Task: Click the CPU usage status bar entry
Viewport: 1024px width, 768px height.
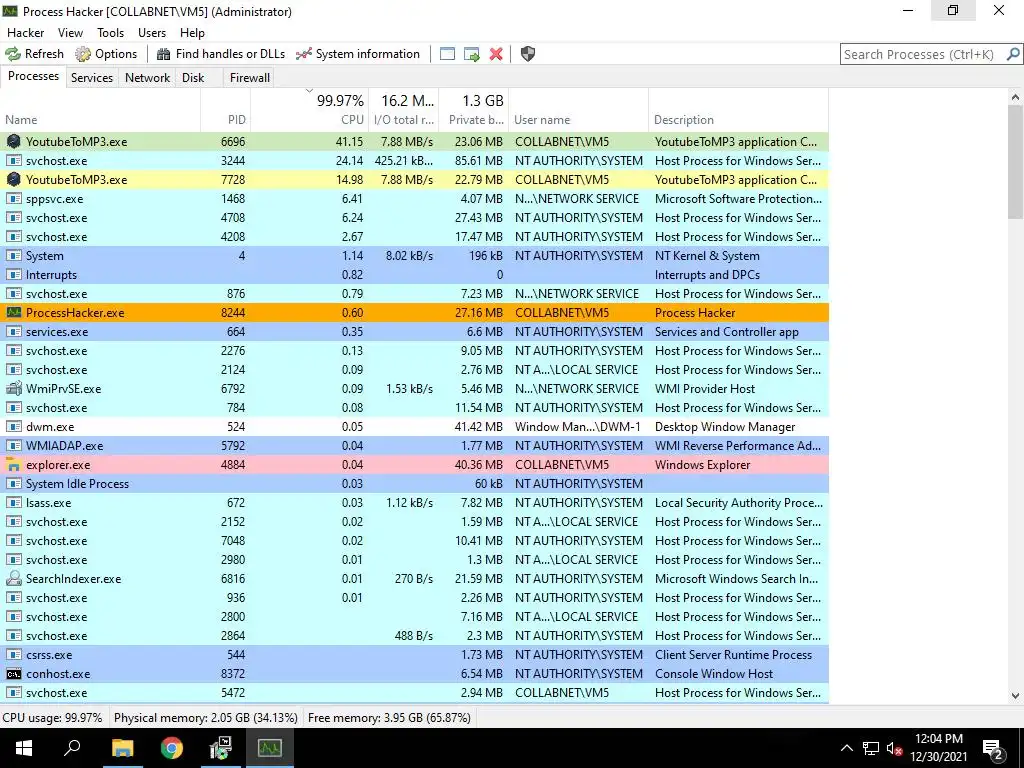Action: pyautogui.click(x=52, y=718)
